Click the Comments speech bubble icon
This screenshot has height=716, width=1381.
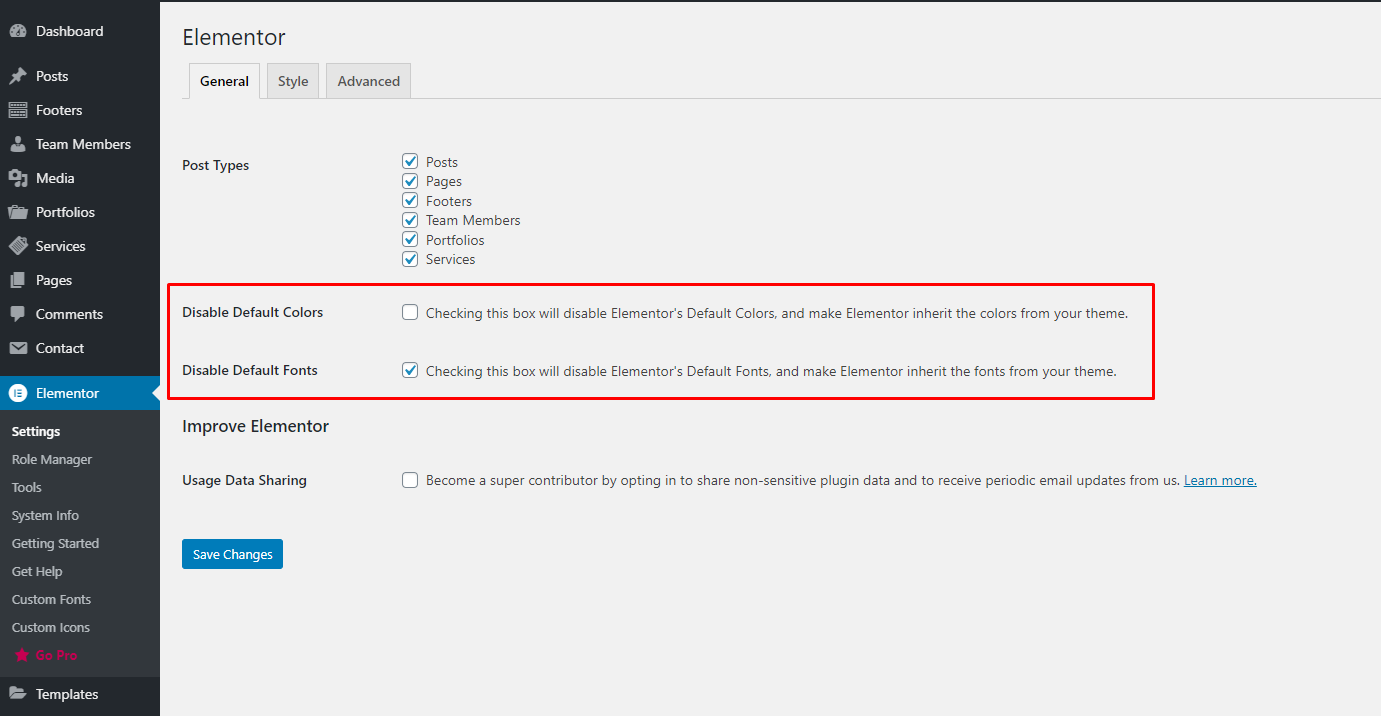click(x=18, y=314)
